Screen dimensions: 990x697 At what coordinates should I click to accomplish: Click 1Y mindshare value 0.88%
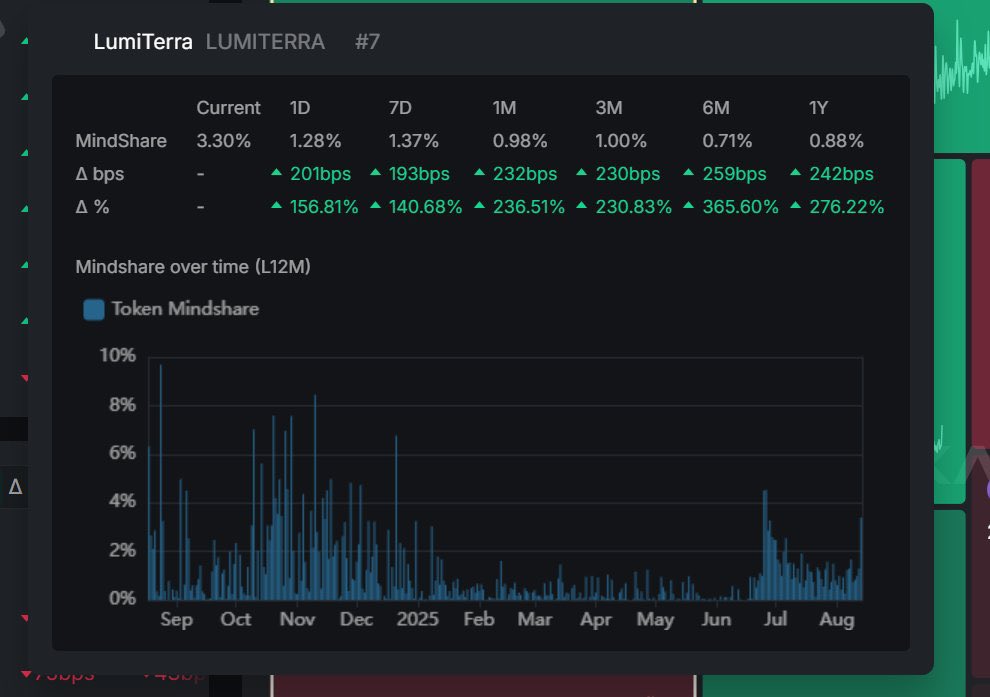(x=836, y=141)
